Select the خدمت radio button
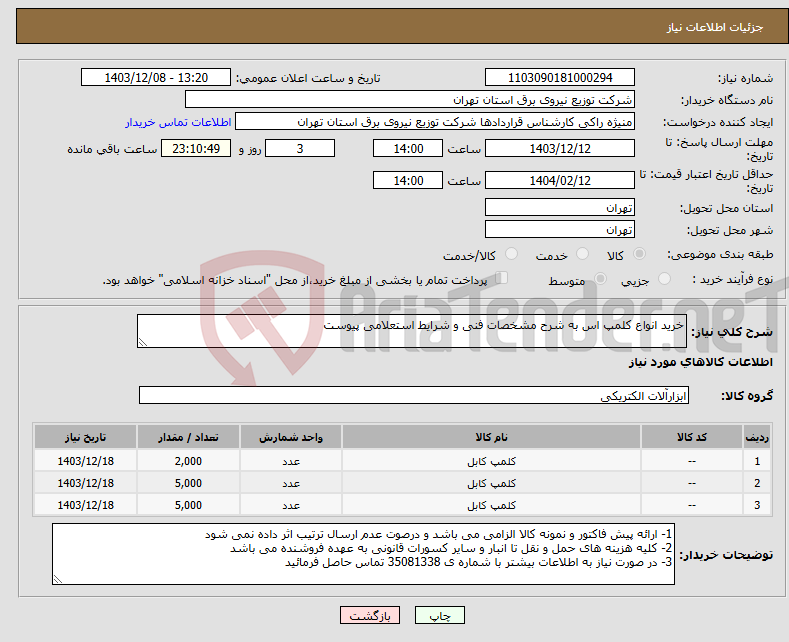The width and height of the screenshot is (789, 642). 582,254
